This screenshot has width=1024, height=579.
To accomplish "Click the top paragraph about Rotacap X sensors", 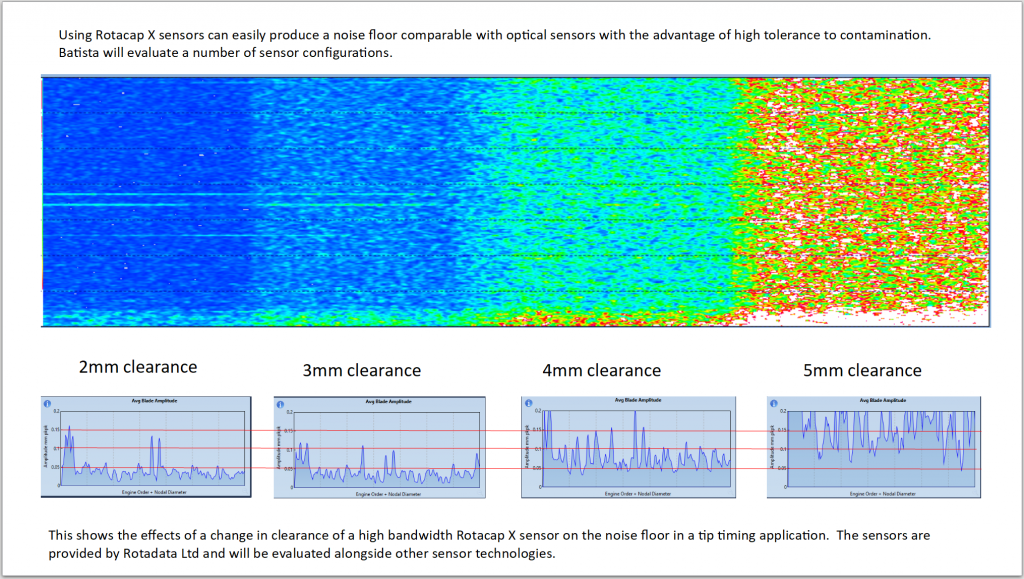I will pos(495,44).
